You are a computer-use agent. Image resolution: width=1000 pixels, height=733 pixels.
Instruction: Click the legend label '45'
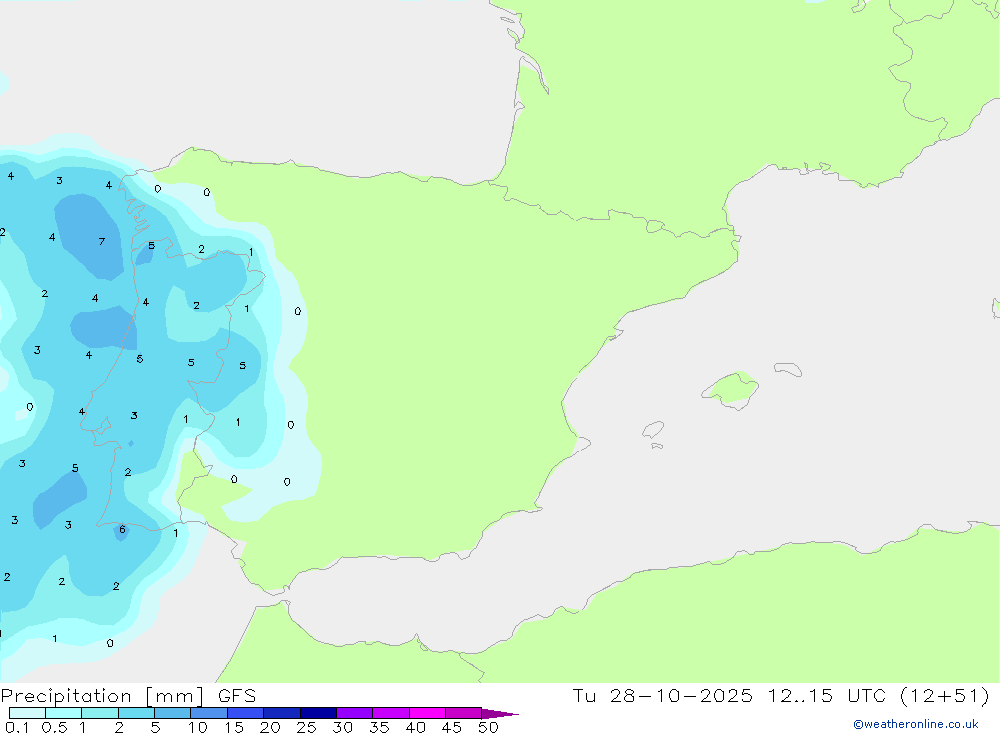click(x=452, y=727)
